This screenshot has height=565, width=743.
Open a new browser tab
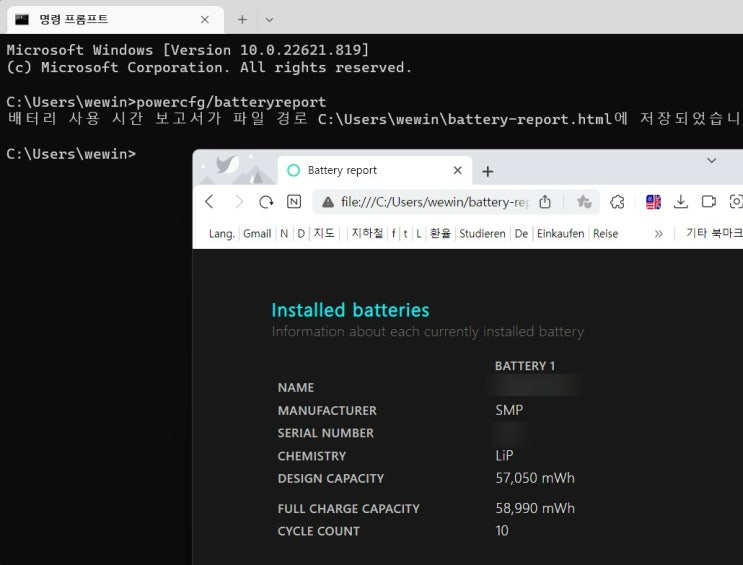tap(488, 171)
